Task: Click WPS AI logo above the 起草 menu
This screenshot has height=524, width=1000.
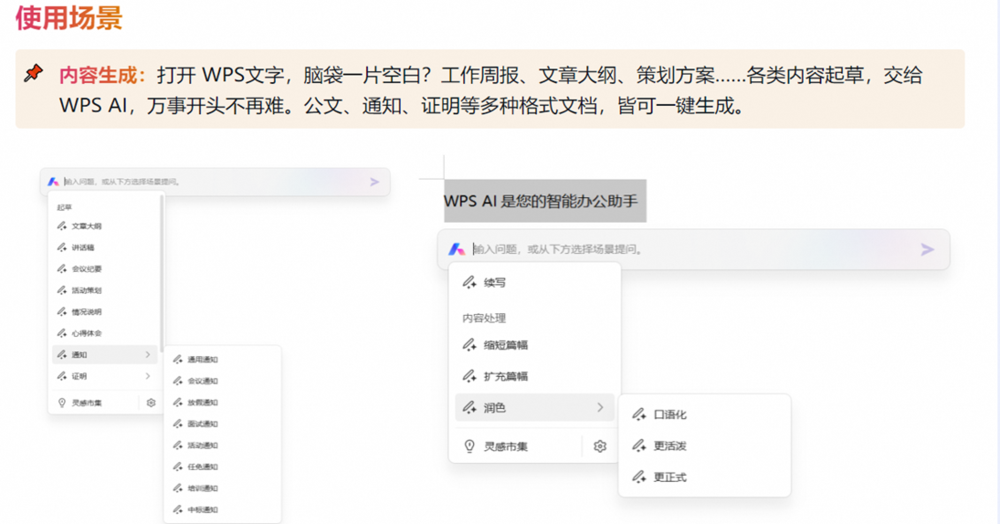Action: pyautogui.click(x=54, y=182)
